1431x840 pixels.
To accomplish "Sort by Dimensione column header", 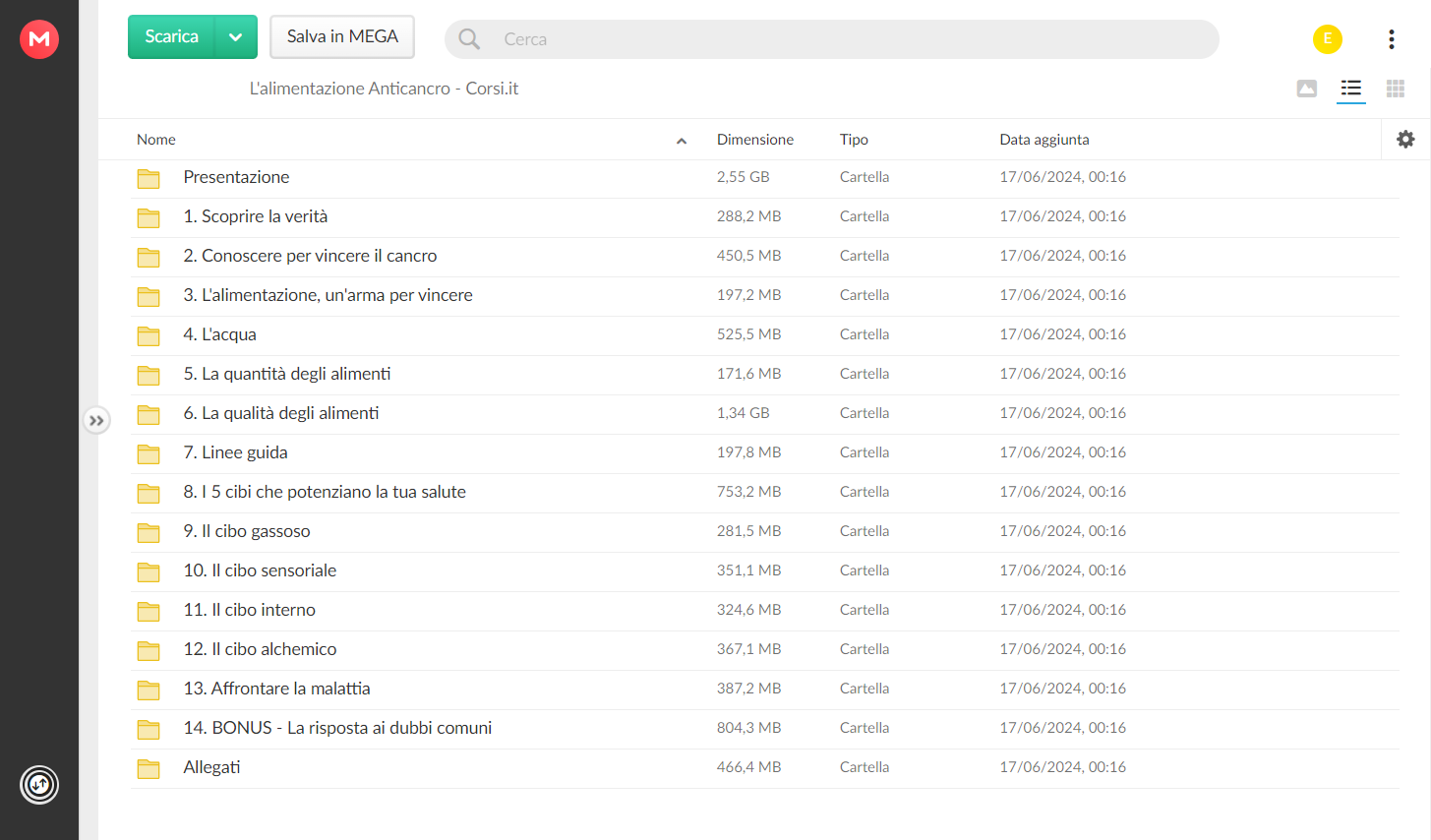I will 755,140.
